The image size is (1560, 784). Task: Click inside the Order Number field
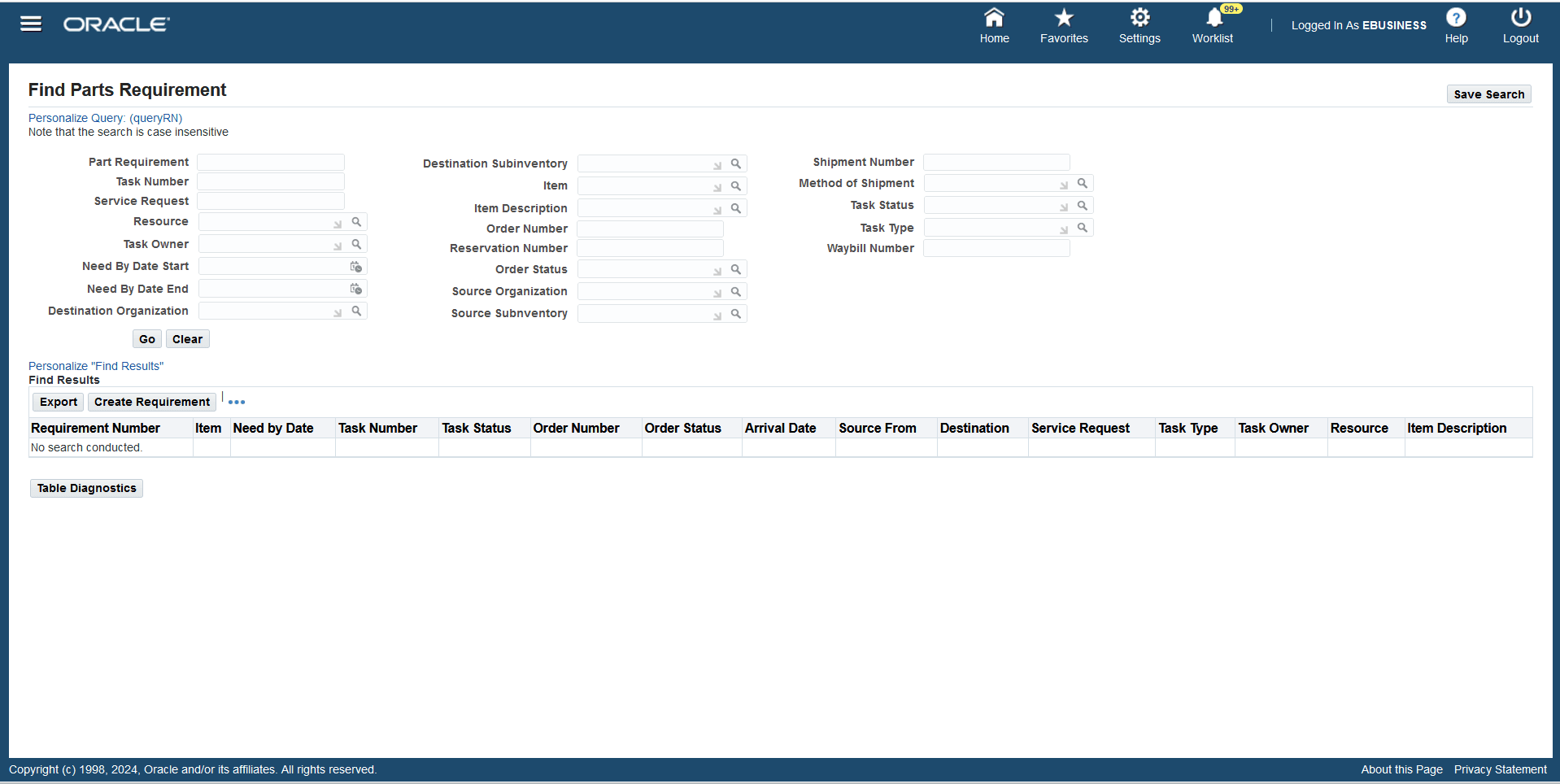pyautogui.click(x=649, y=229)
